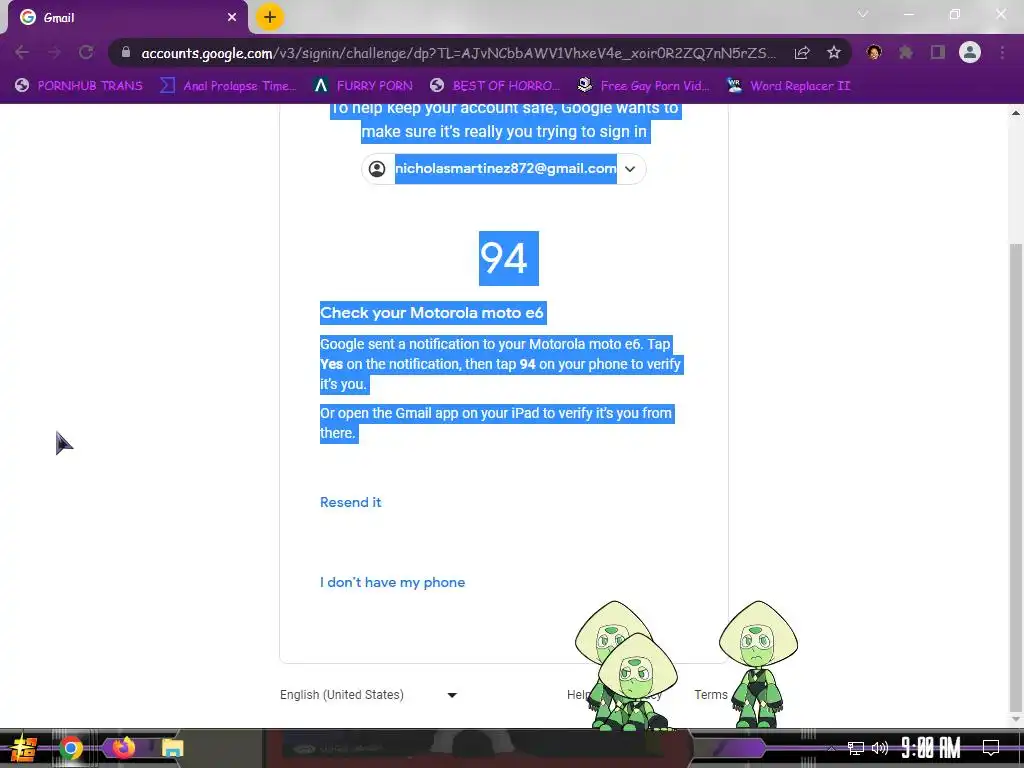Open the BEST OF HORRO... bookmark
This screenshot has height=768, width=1024.
(x=495, y=86)
